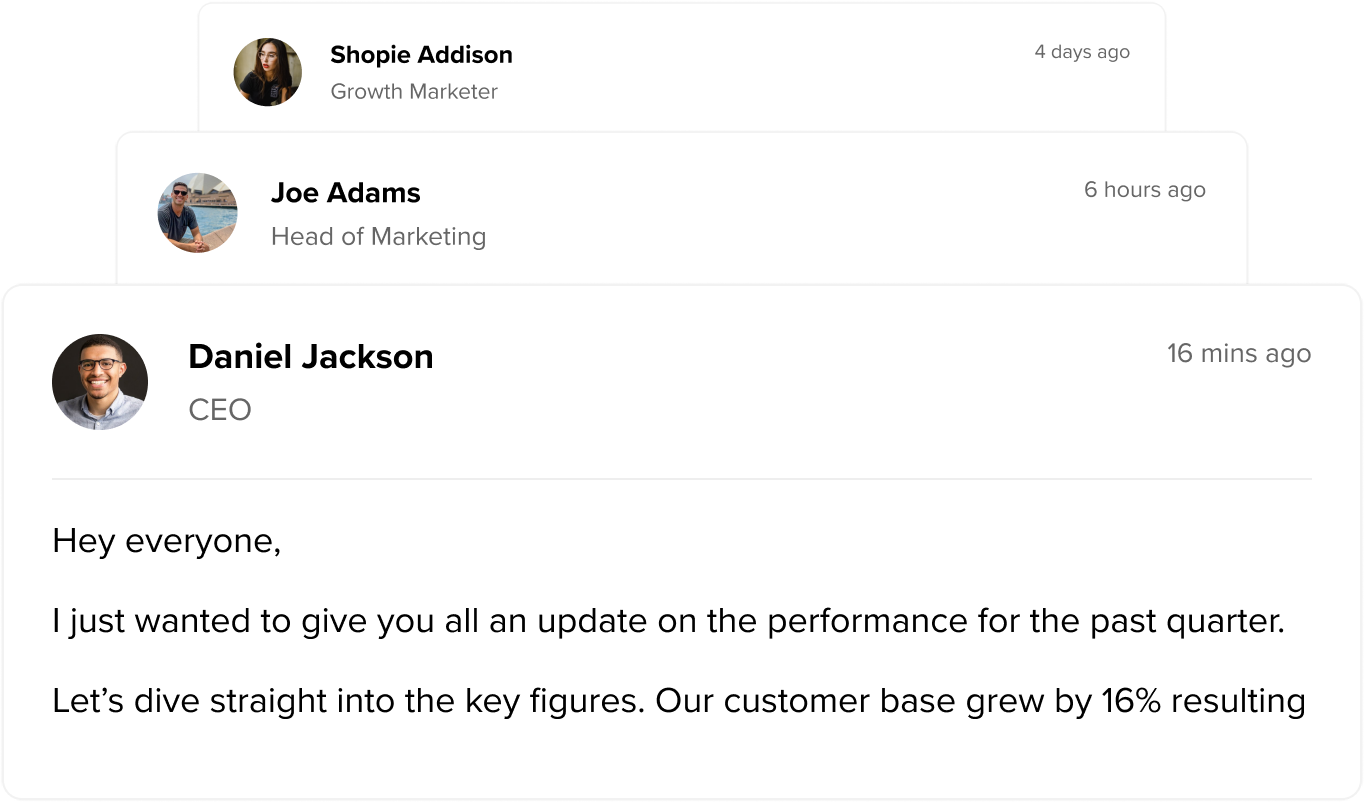
Task: Expand the collapsed Shopie Addison message card
Action: 682,68
